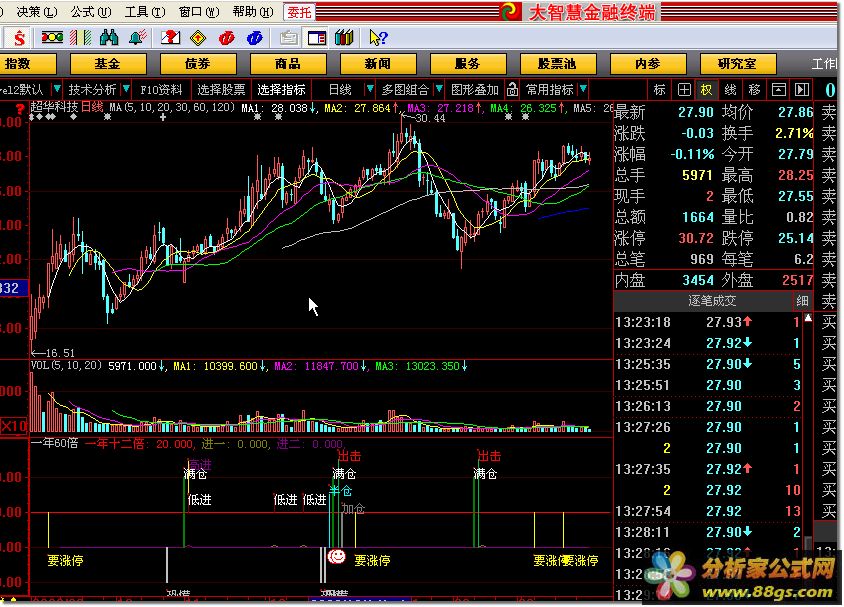This screenshot has width=844, height=607.
Task: Click the 日线 period button
Action: [340, 89]
